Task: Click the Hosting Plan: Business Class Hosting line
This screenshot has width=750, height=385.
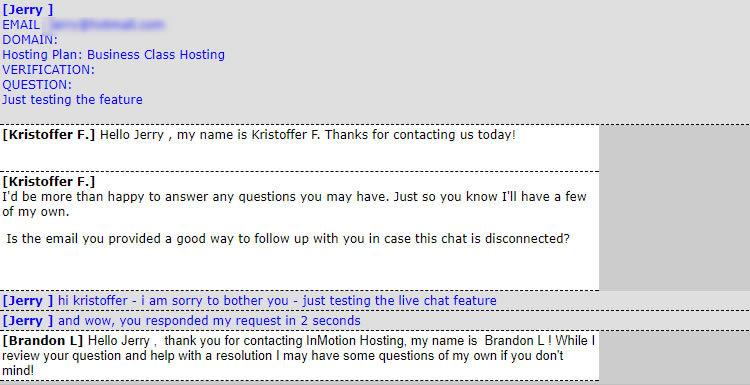Action: coord(113,55)
